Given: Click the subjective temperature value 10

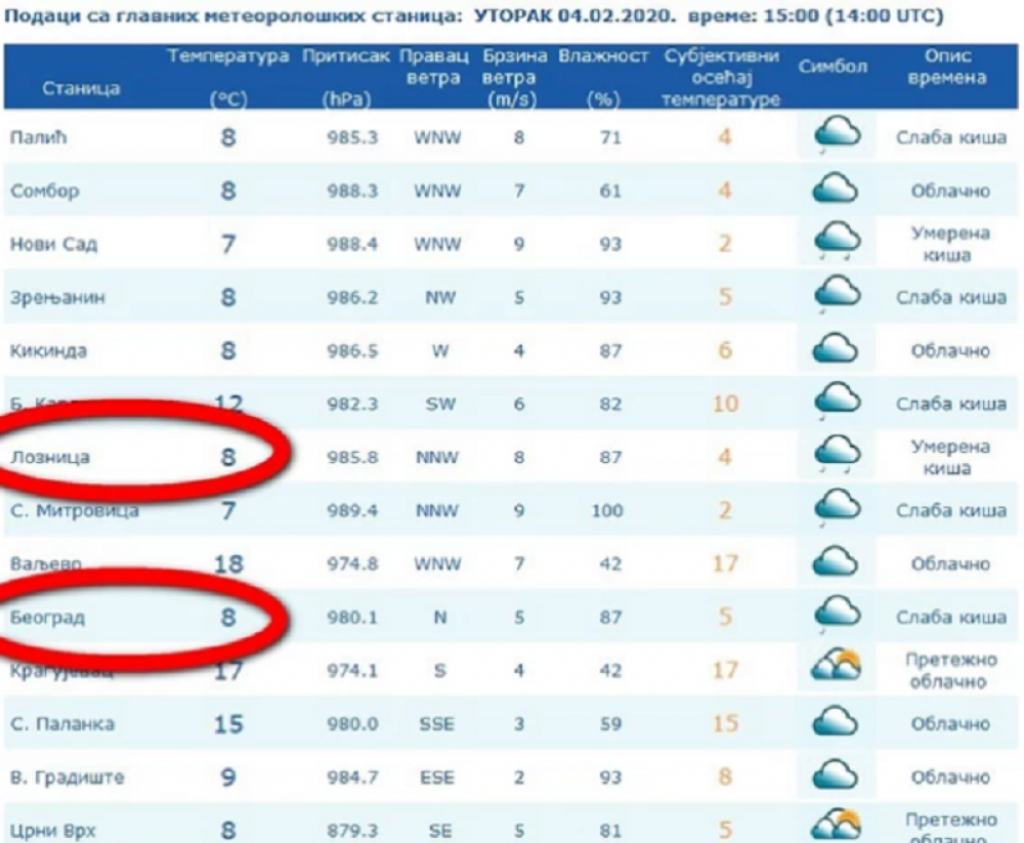Looking at the screenshot, I should coord(725,403).
